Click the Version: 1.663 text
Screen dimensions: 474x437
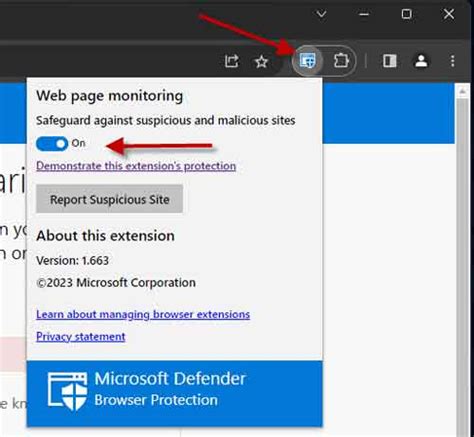pos(72,260)
